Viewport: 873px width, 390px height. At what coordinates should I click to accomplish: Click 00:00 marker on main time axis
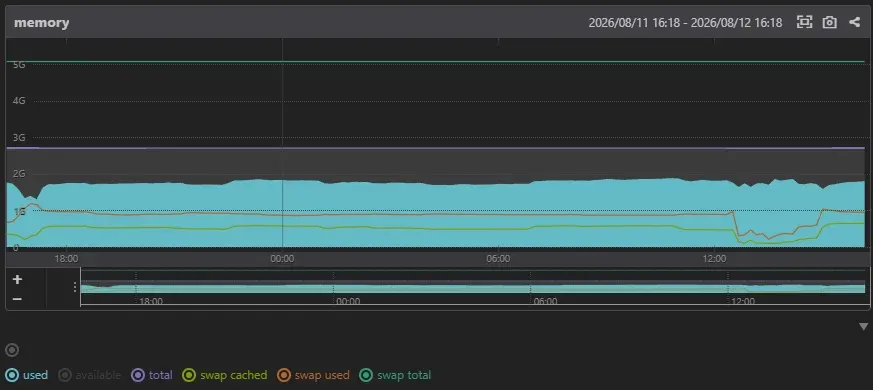pos(282,259)
